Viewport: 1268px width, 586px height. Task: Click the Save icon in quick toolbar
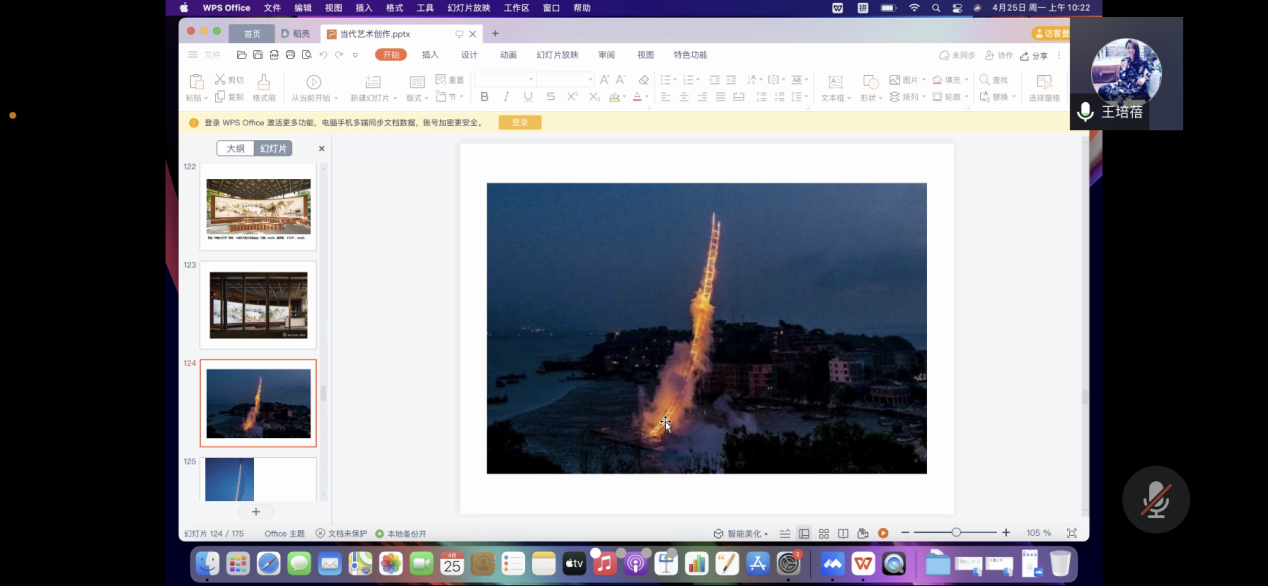(x=258, y=55)
